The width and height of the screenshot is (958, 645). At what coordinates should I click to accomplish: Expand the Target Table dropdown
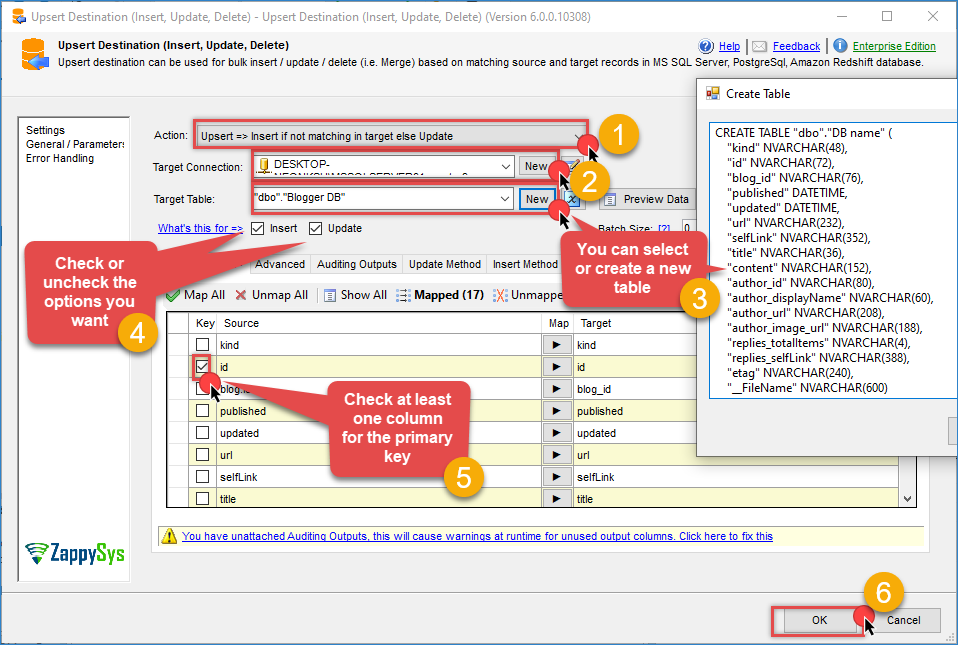pos(505,199)
